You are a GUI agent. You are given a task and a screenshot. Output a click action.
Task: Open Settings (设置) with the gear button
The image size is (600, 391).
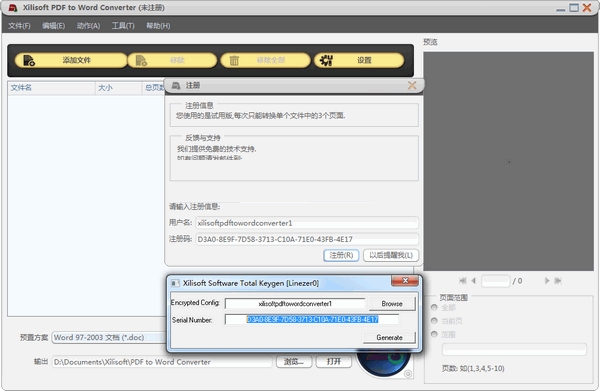click(x=359, y=60)
